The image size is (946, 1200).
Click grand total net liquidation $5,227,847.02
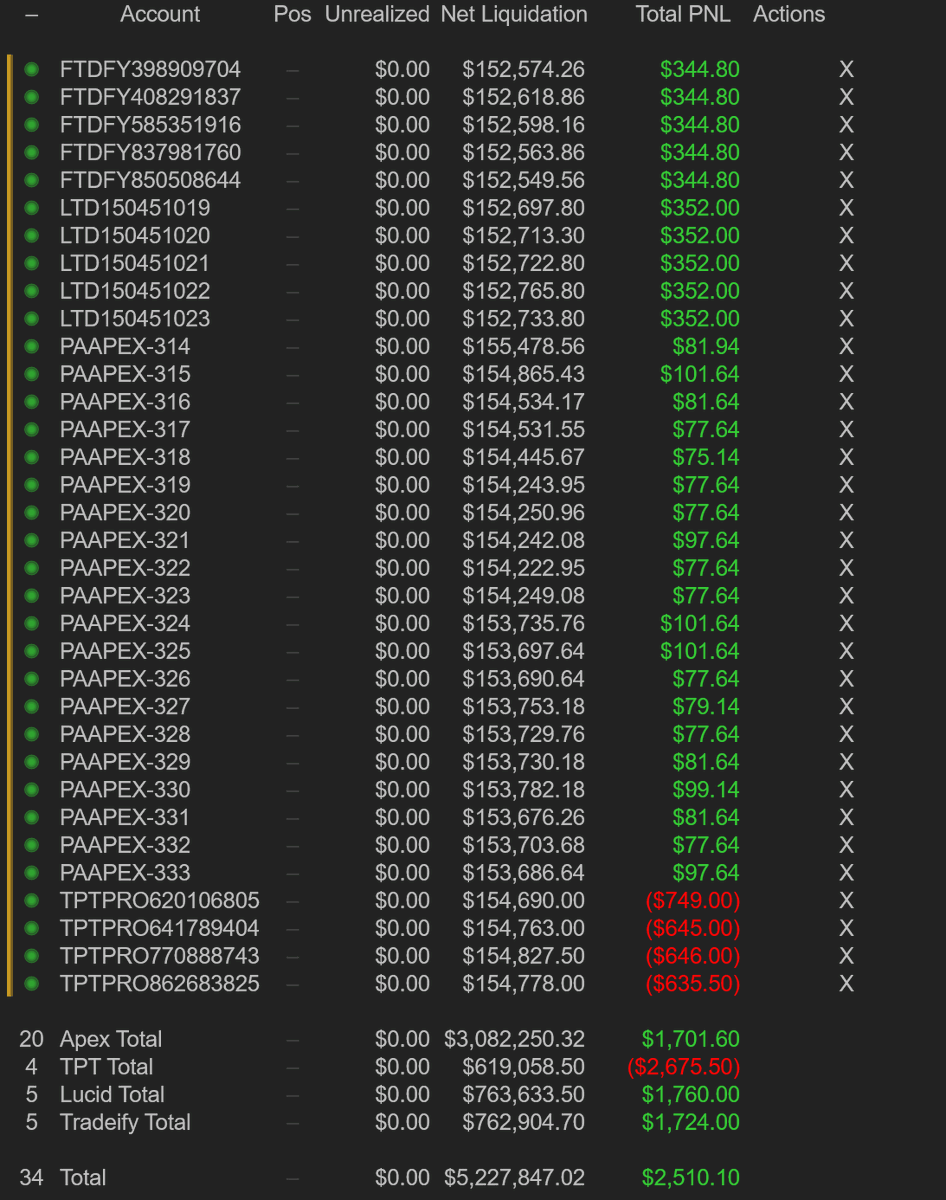(515, 1178)
